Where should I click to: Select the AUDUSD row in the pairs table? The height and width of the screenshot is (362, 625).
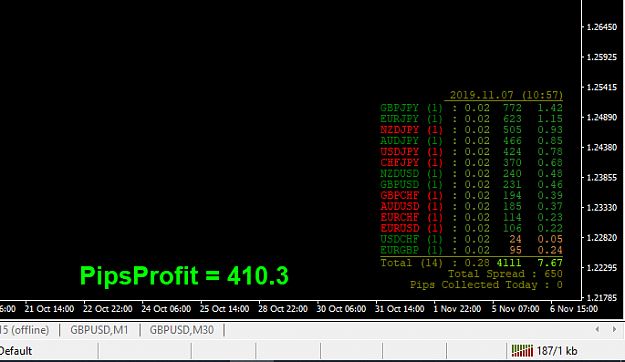pos(471,207)
